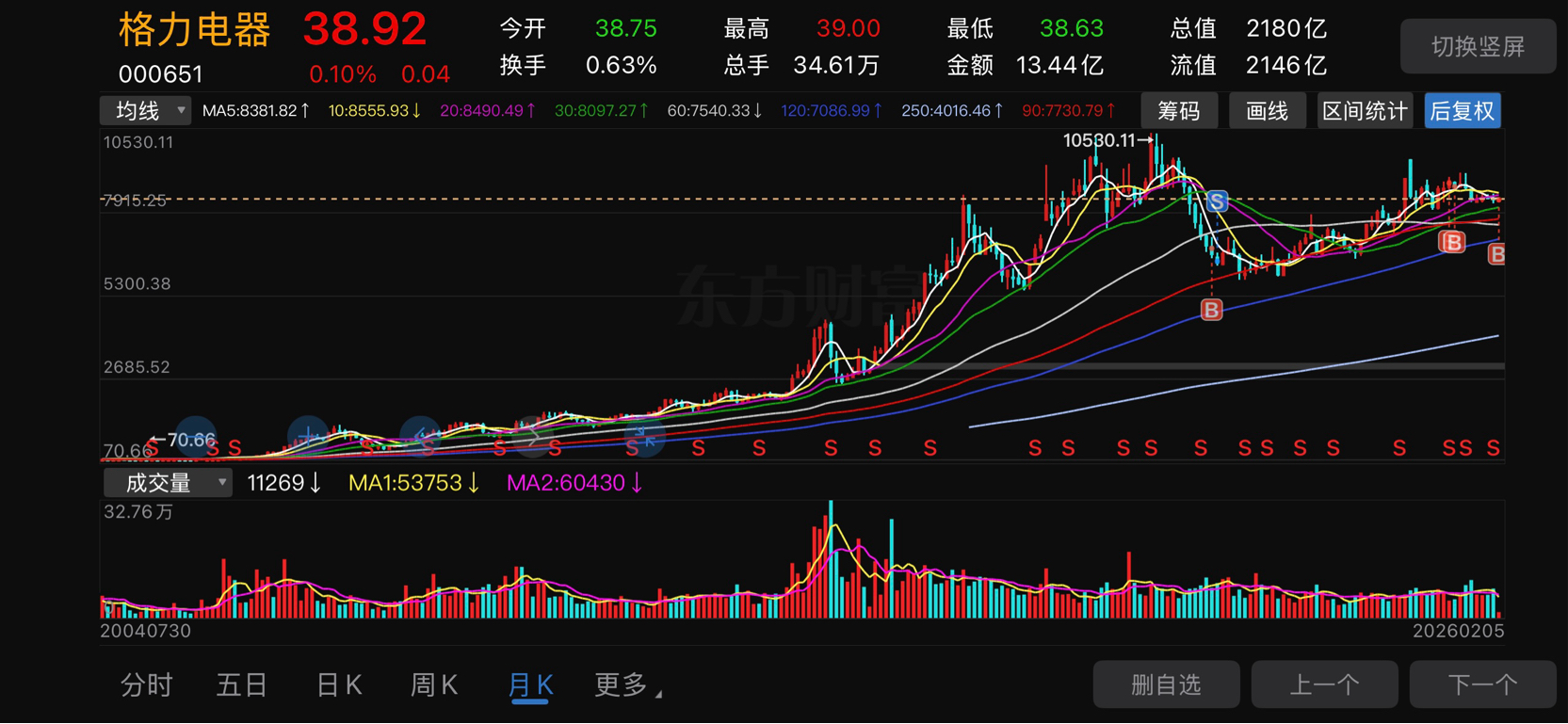Screen dimensions: 1568x724
Task: Click the volume MA1:53753 label
Action: pyautogui.click(x=414, y=483)
